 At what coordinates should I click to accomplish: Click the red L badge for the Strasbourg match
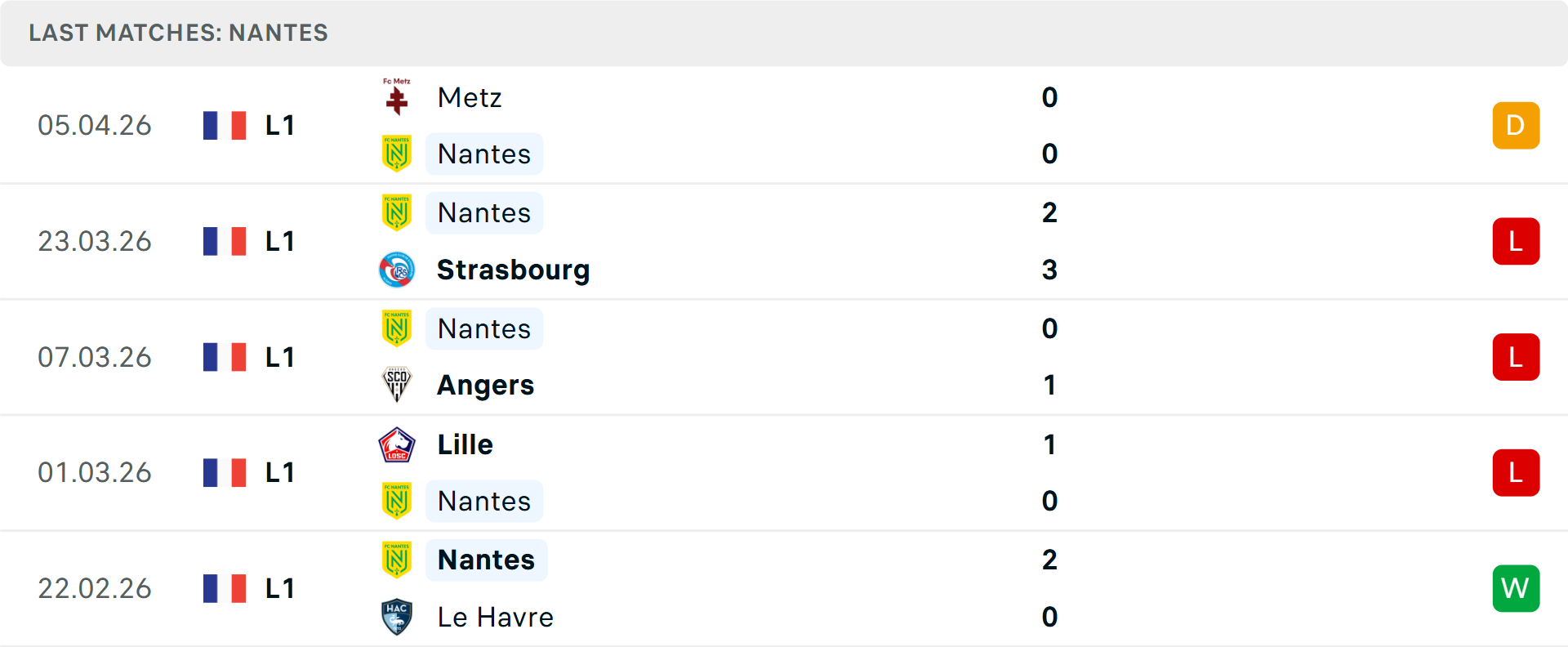click(x=1516, y=241)
